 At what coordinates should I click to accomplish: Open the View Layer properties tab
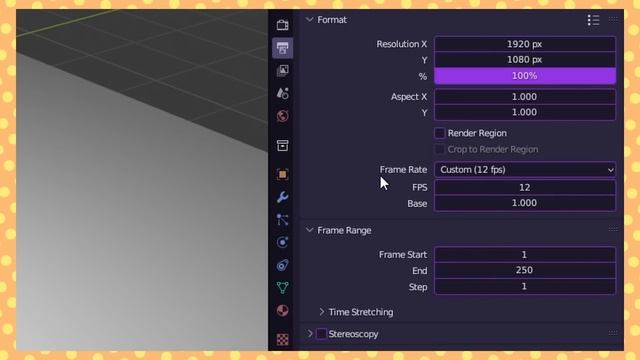point(282,71)
